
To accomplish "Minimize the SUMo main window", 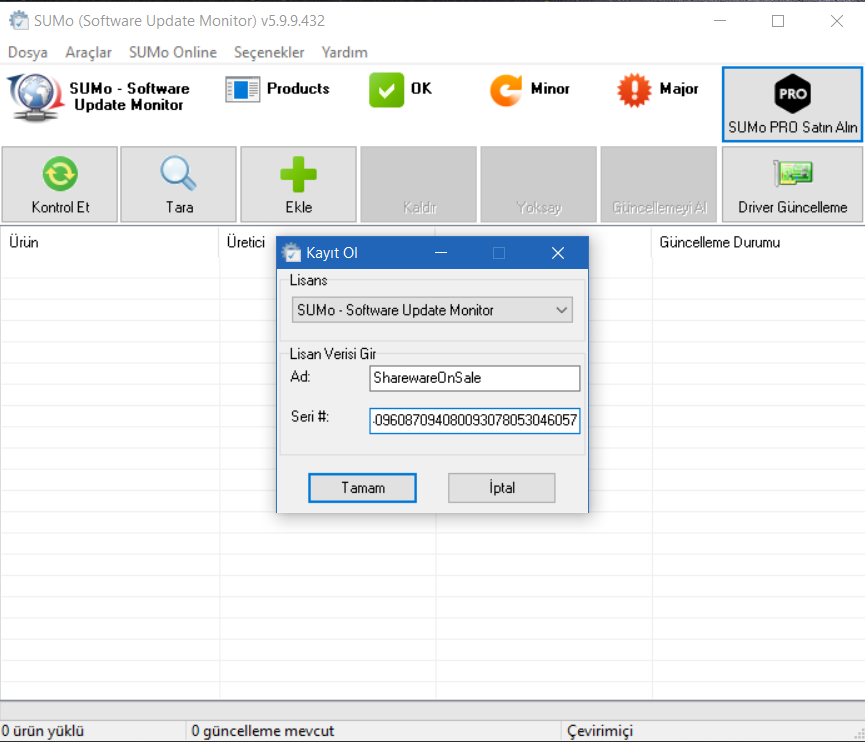I will [719, 21].
